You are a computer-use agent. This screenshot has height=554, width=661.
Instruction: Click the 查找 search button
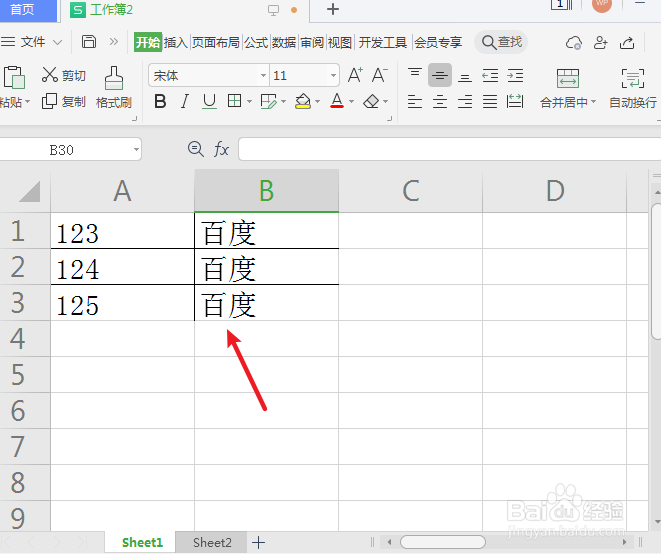(502, 42)
